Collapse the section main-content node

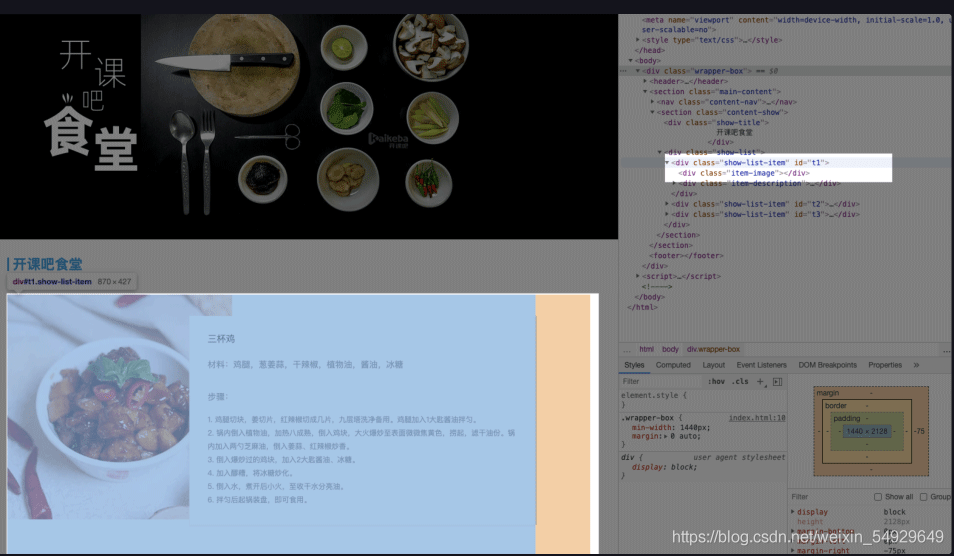coord(645,92)
